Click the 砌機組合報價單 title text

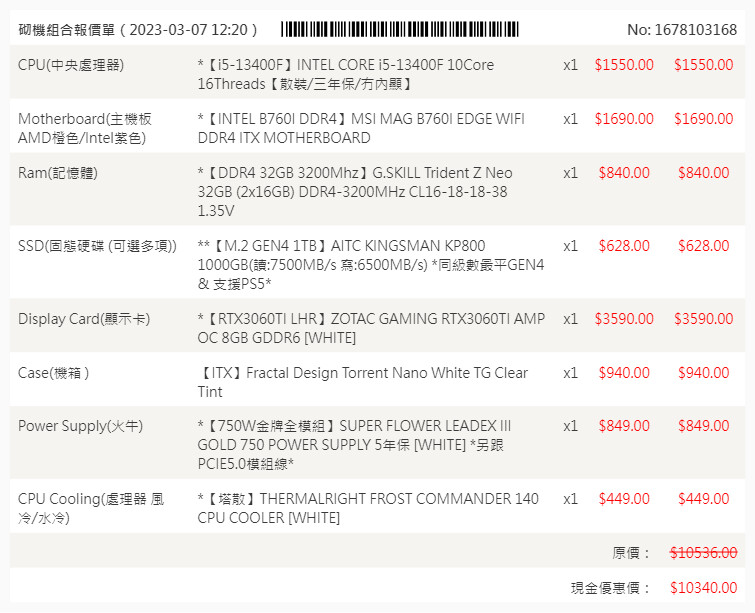tap(138, 30)
